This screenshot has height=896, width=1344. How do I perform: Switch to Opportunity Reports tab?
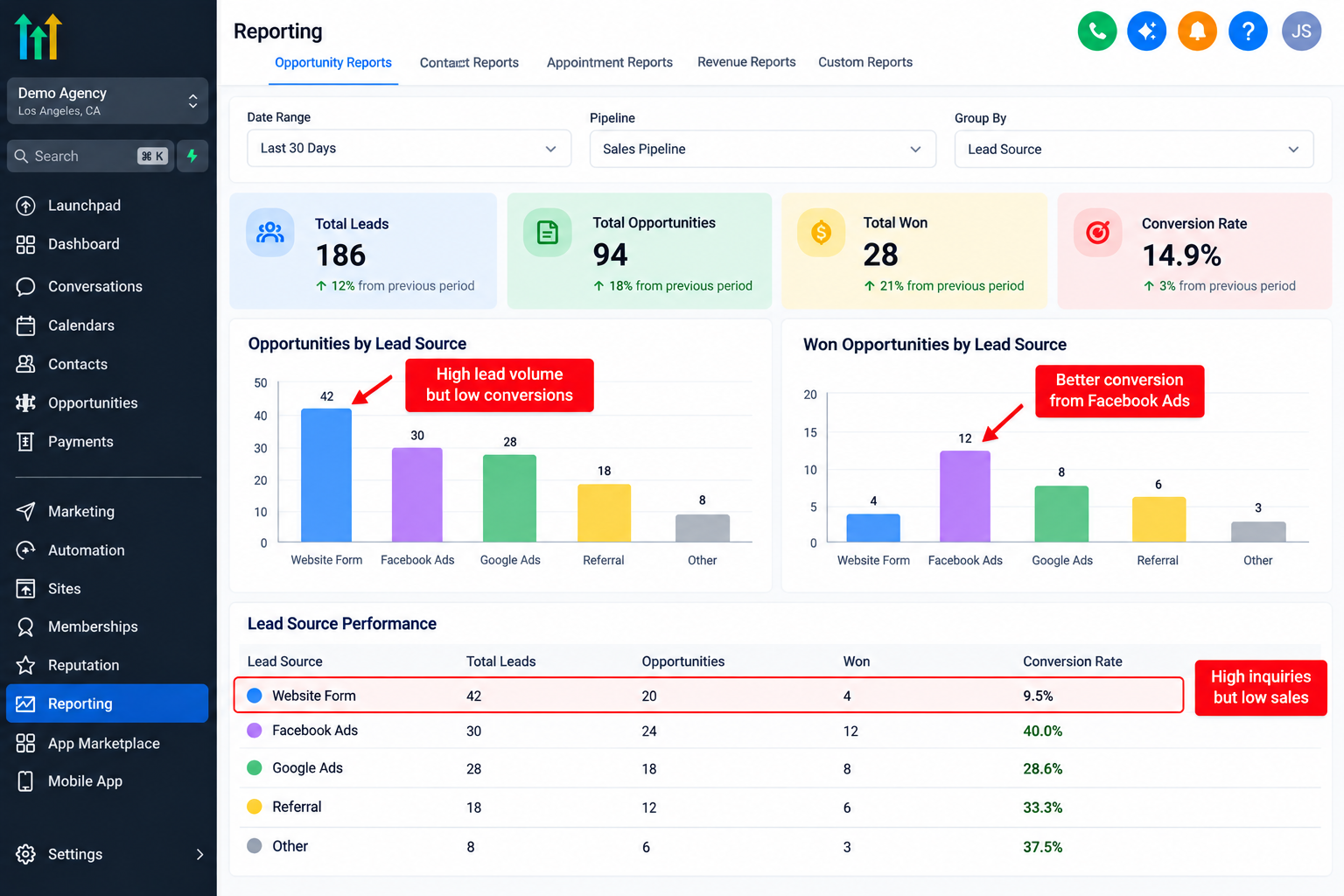[x=333, y=63]
